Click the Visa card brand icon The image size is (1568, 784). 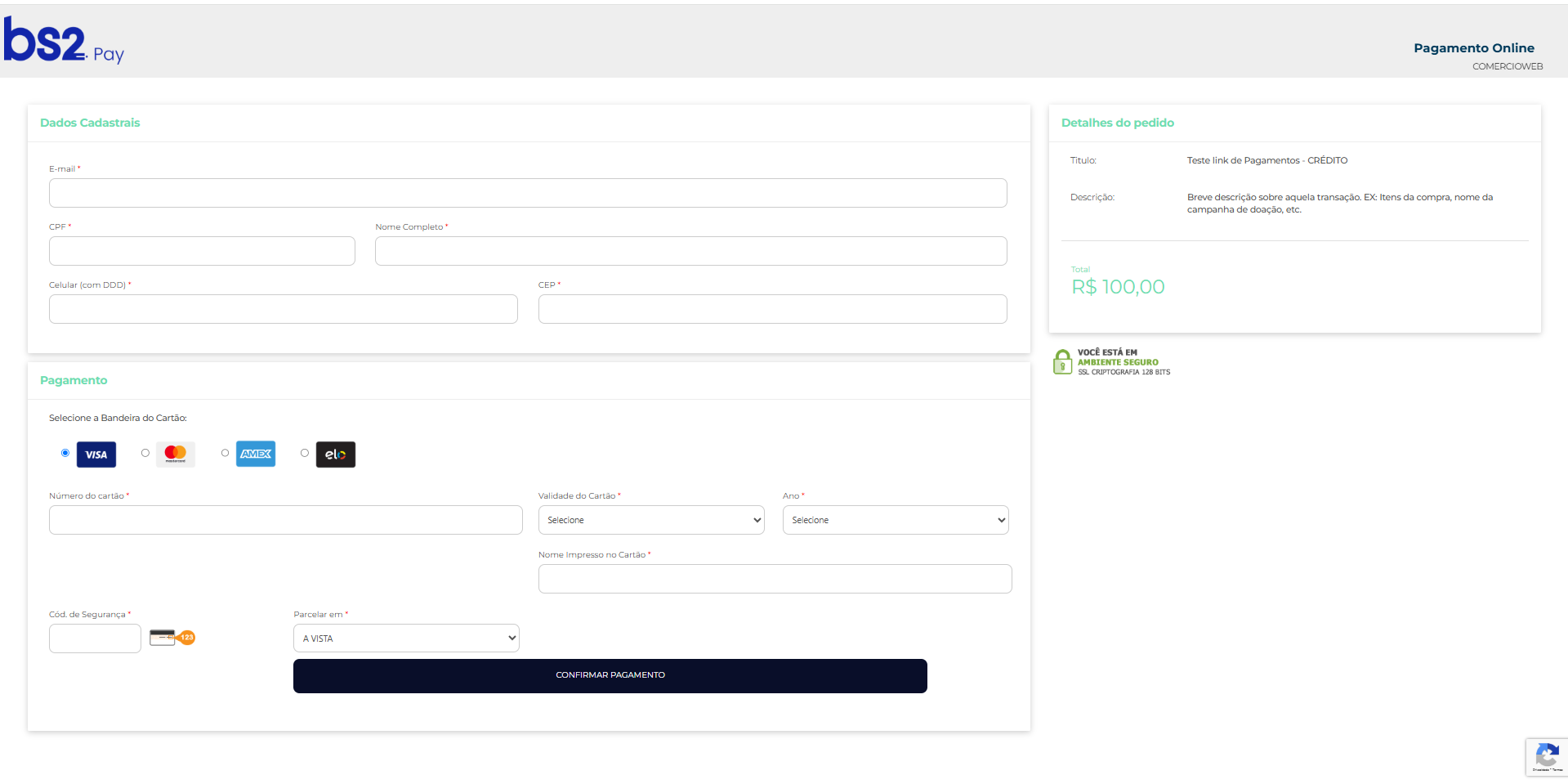[96, 455]
